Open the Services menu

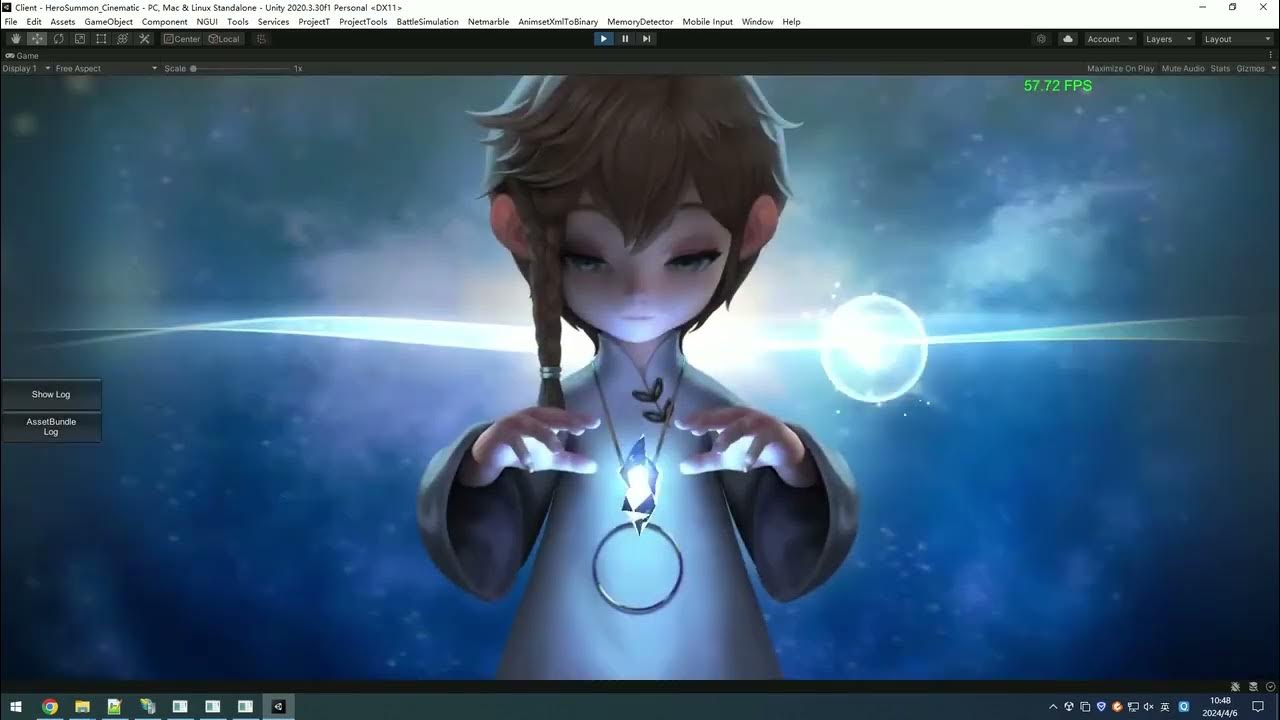273,22
